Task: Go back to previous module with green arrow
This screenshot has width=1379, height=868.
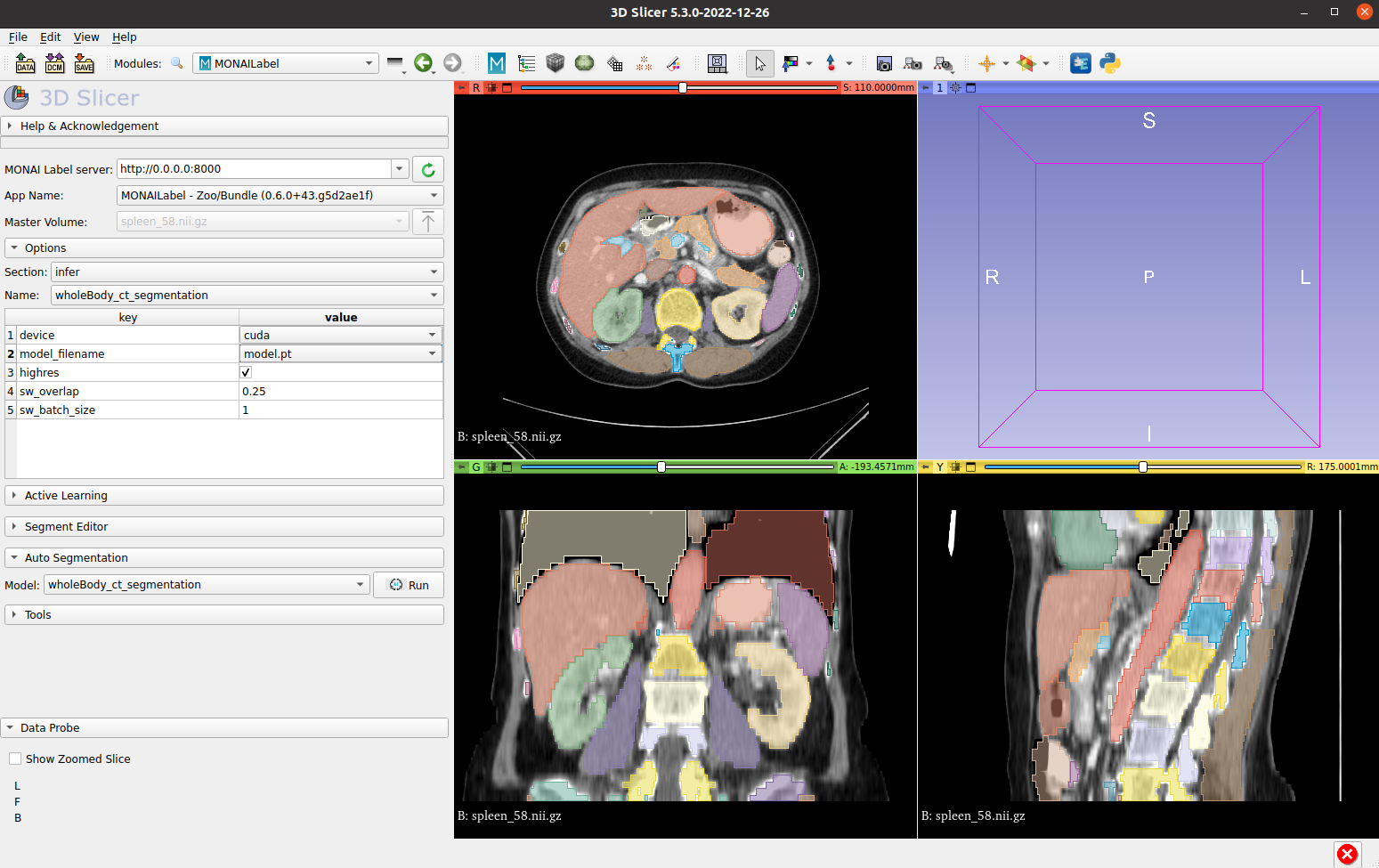Action: pyautogui.click(x=424, y=63)
